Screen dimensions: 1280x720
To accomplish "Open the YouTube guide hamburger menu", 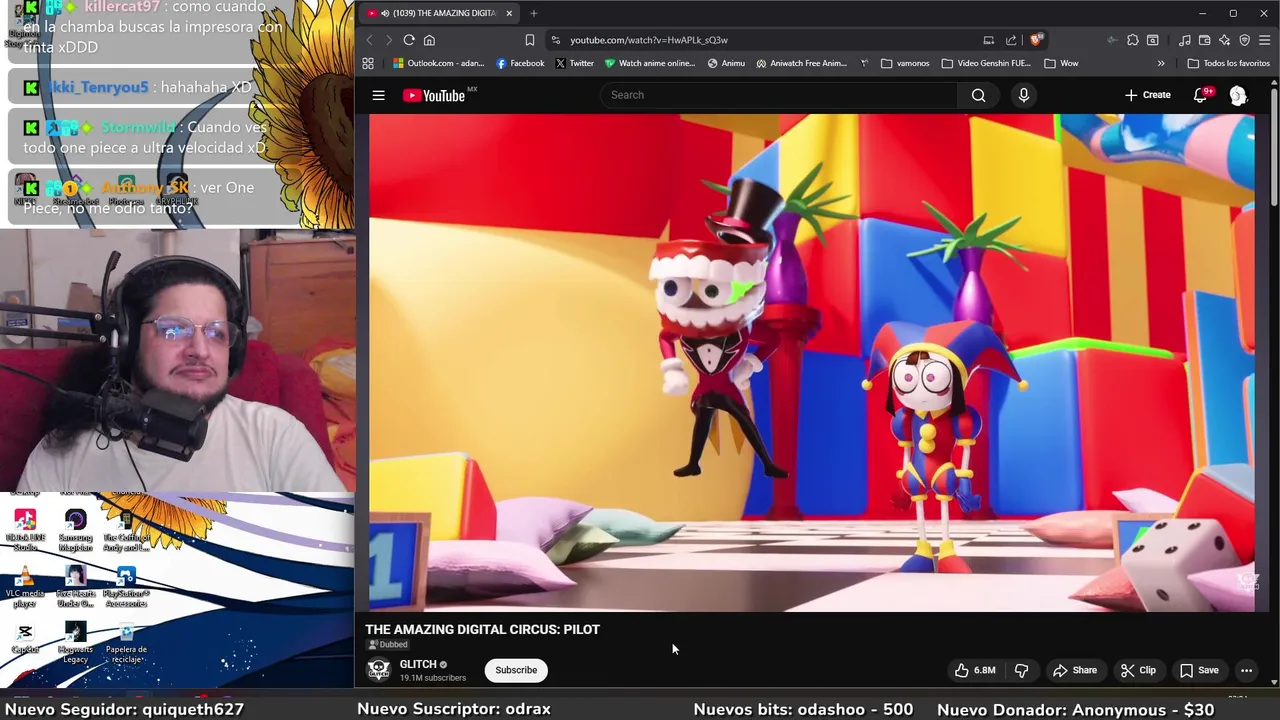I will click(378, 95).
